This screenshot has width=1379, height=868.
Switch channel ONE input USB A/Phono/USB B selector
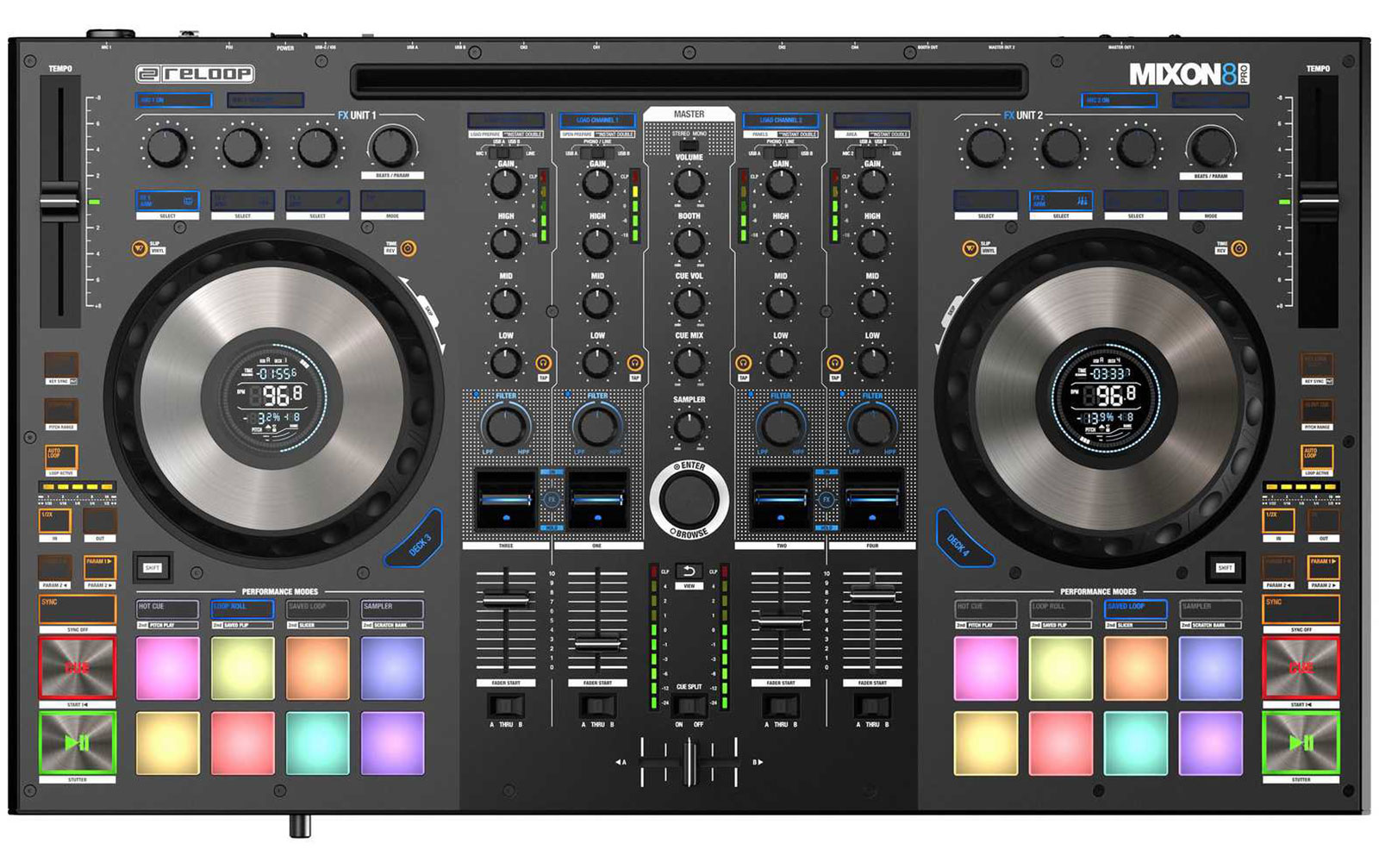point(596,153)
